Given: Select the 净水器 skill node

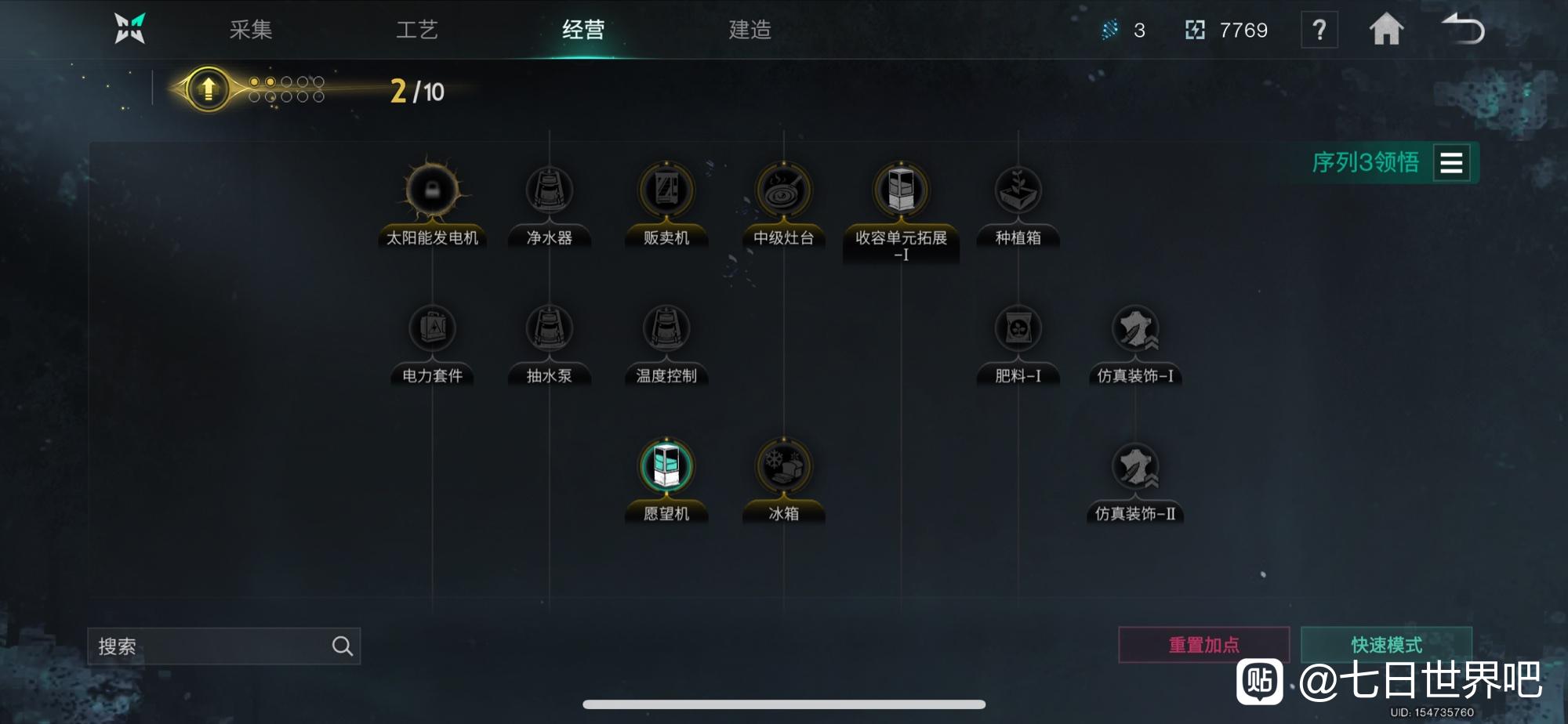Looking at the screenshot, I should (x=549, y=190).
